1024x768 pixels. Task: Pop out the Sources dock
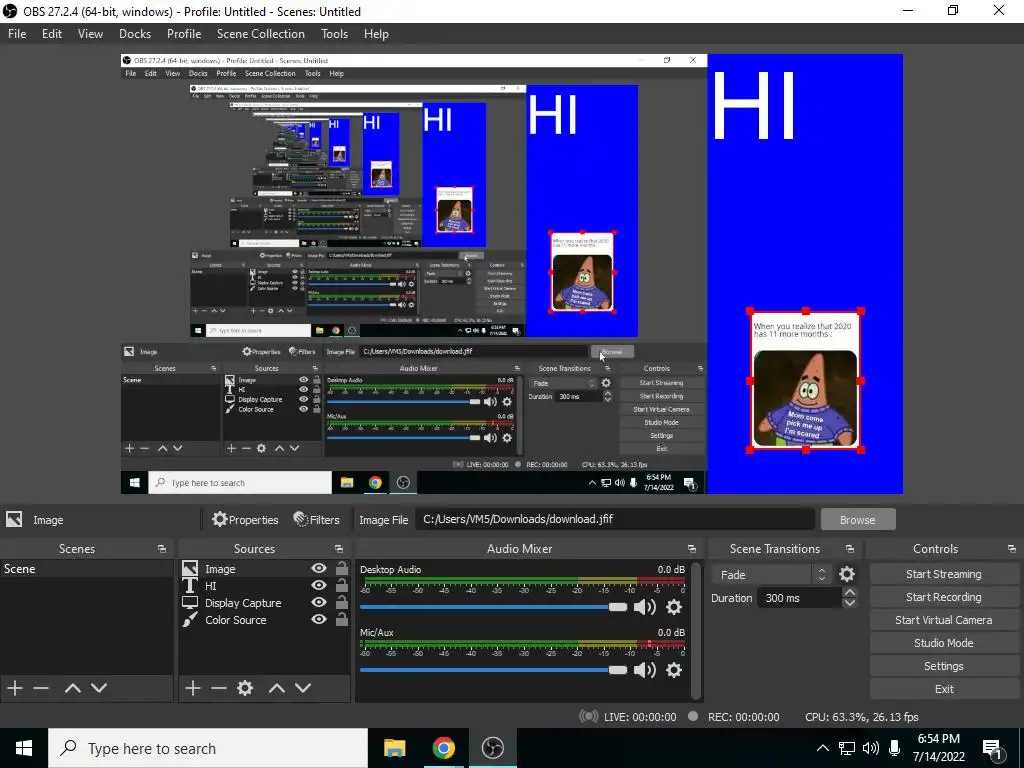tap(338, 549)
